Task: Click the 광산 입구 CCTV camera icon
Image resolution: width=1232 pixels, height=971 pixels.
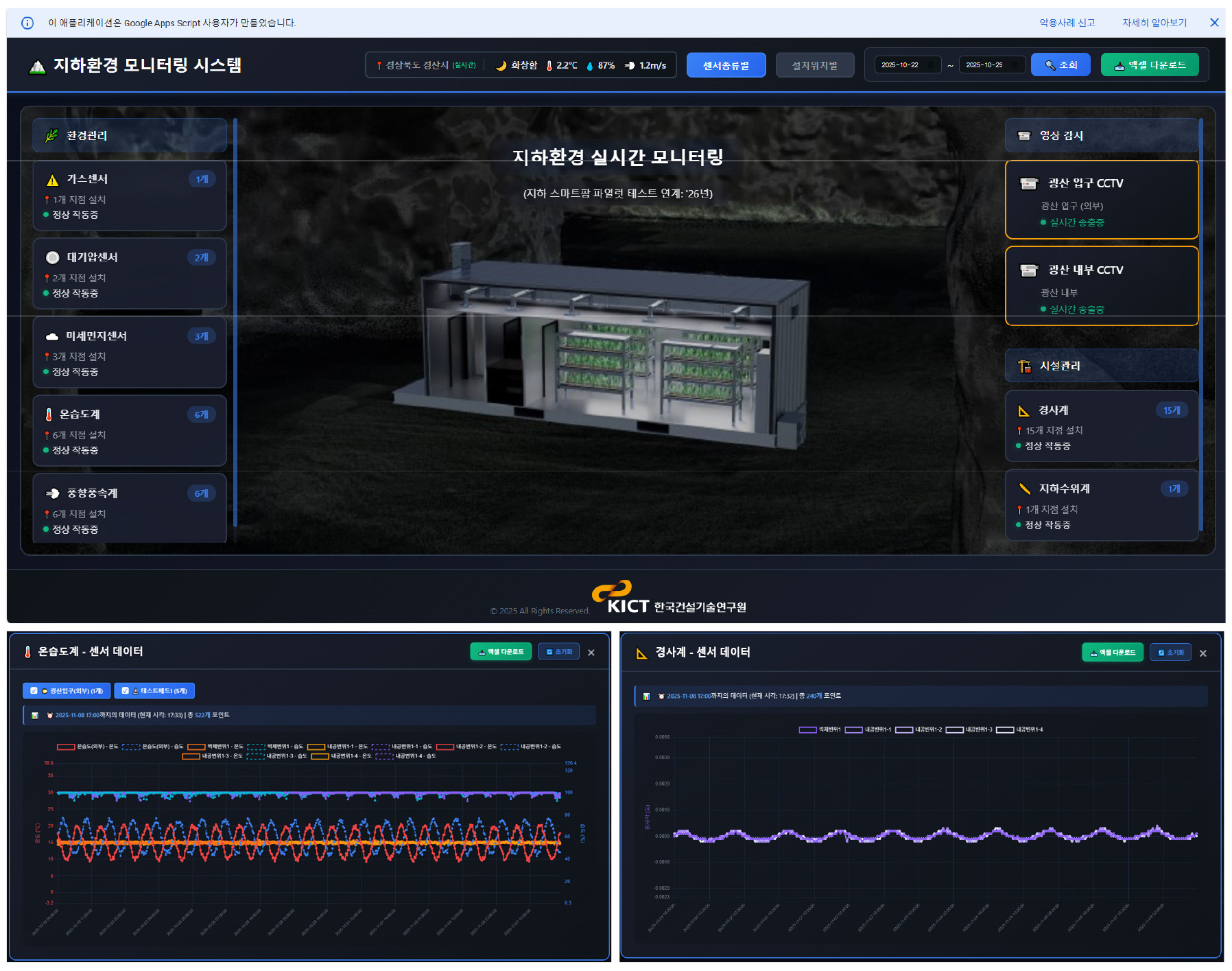Action: pos(1028,183)
